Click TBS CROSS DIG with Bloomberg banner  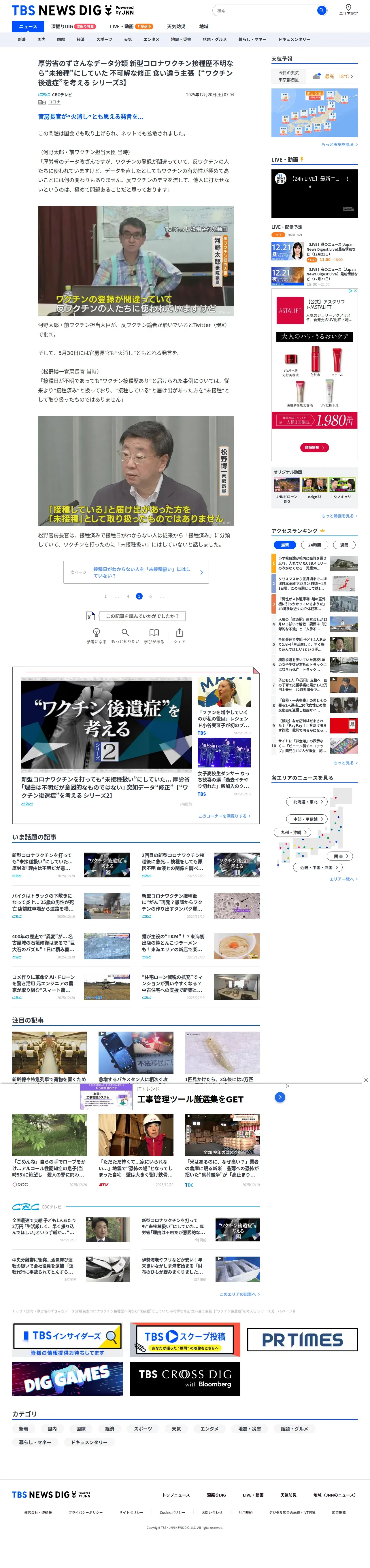click(x=185, y=1379)
